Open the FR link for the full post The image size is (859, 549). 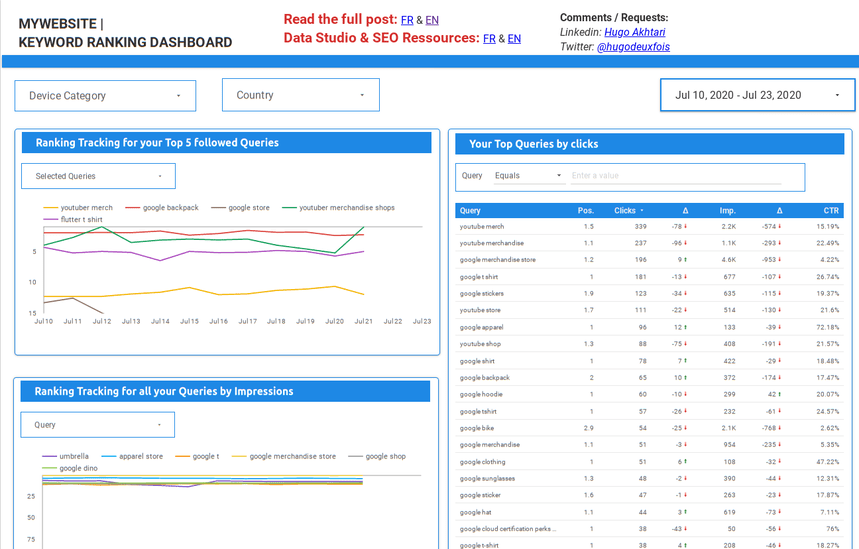[x=407, y=20]
